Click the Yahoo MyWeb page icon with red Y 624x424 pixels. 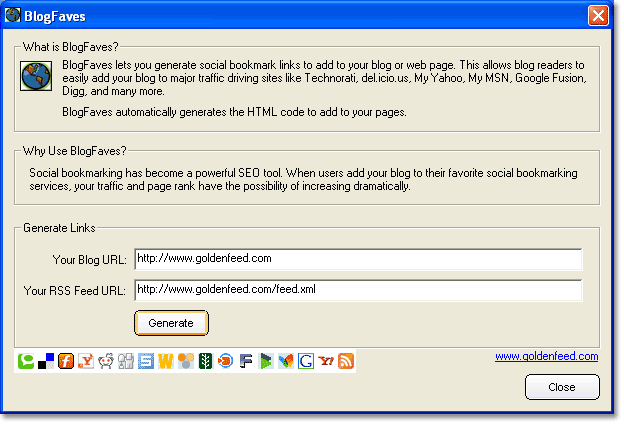pos(86,361)
